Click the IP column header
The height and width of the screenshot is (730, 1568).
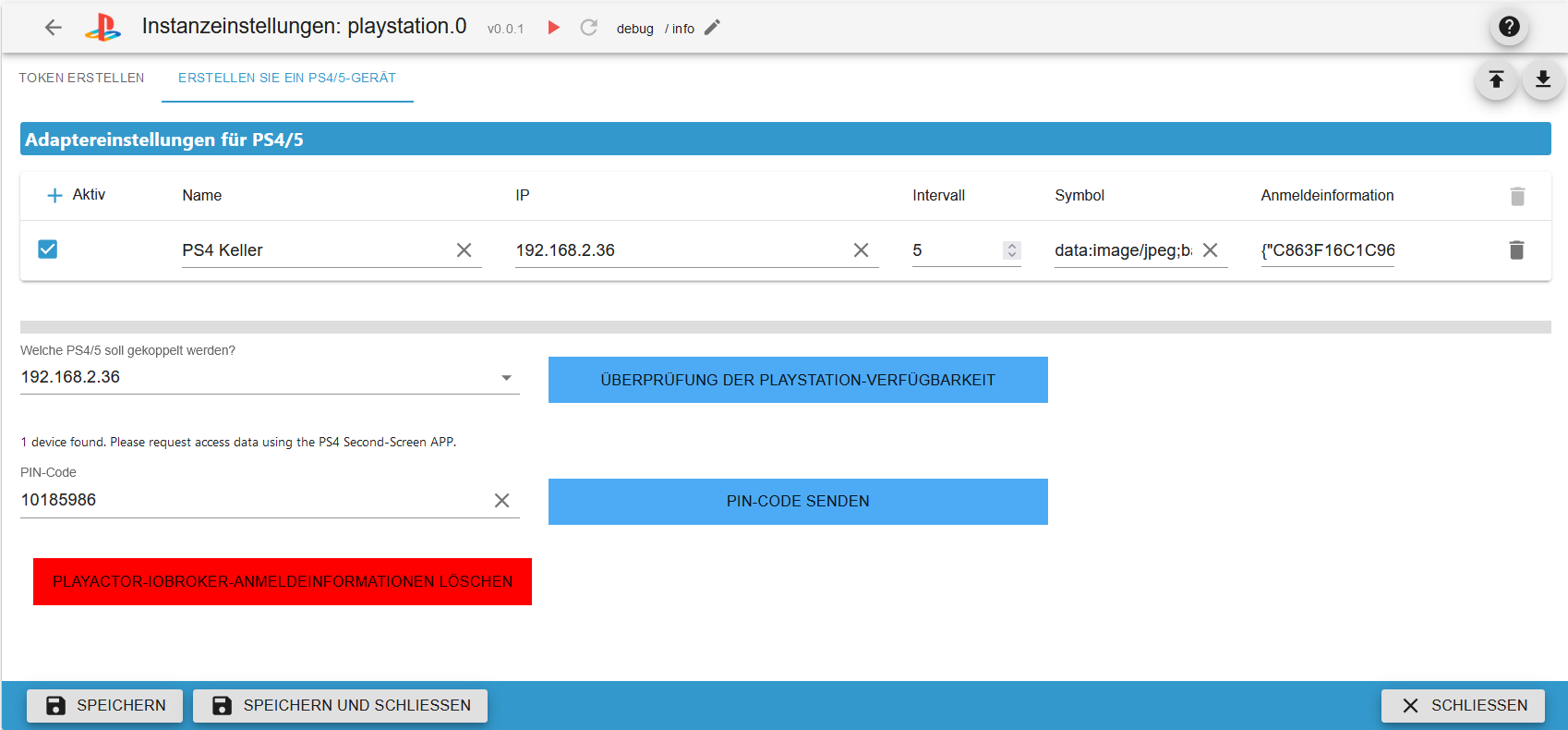coord(523,196)
